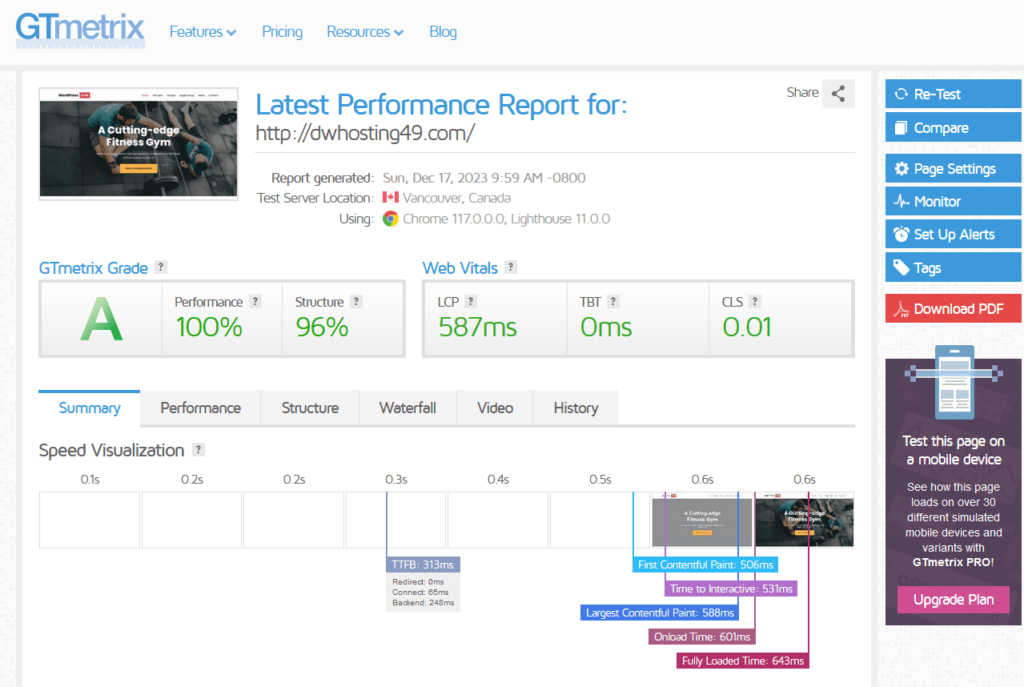
Task: Click Set Up Alerts button
Action: point(953,234)
